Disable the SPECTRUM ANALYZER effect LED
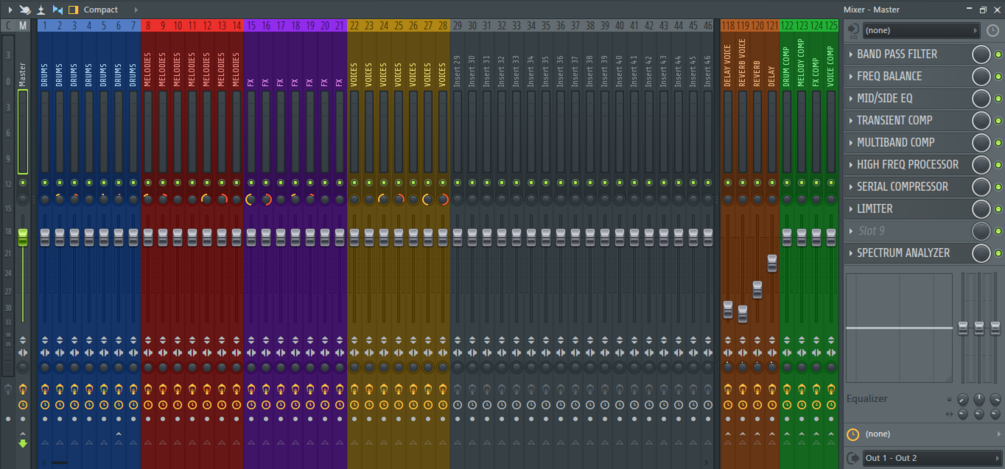 tap(998, 254)
